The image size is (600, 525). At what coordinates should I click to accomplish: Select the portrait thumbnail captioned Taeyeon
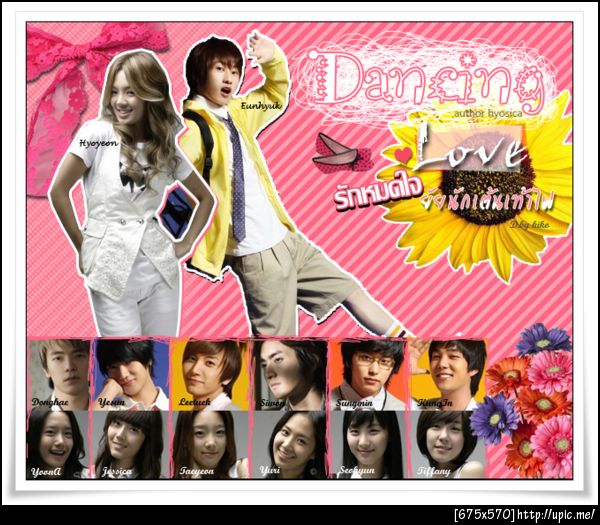pyautogui.click(x=210, y=445)
